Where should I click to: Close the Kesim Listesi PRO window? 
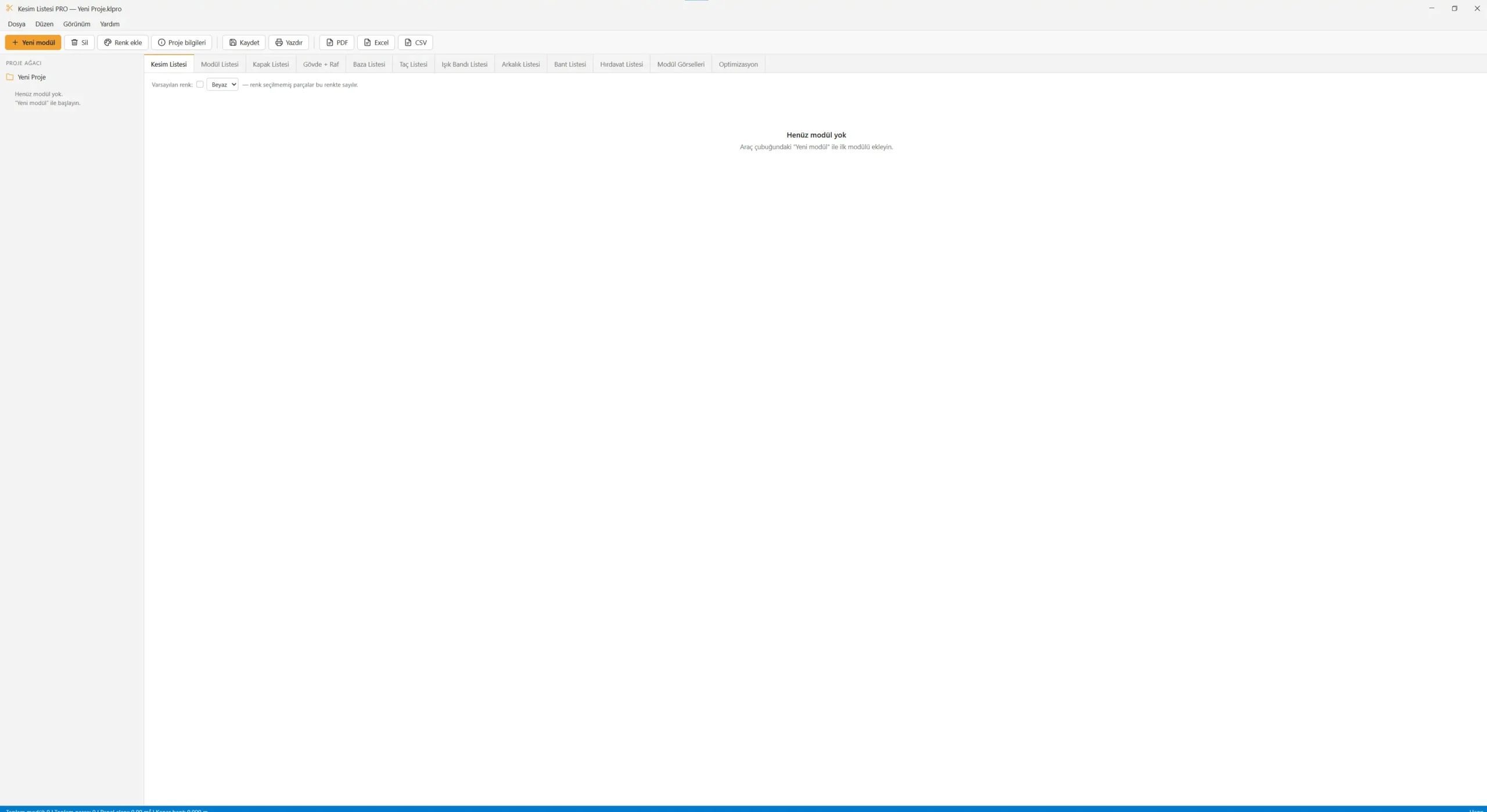pyautogui.click(x=1477, y=8)
